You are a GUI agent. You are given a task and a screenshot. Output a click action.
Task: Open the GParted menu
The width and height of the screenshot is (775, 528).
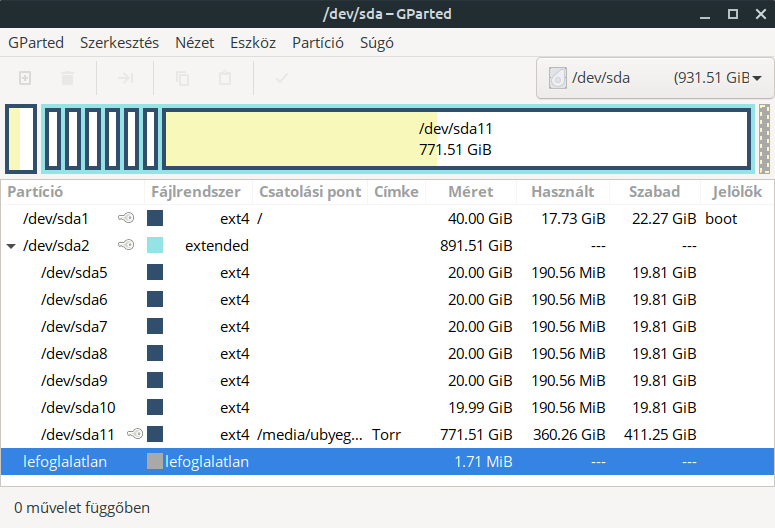[x=36, y=43]
